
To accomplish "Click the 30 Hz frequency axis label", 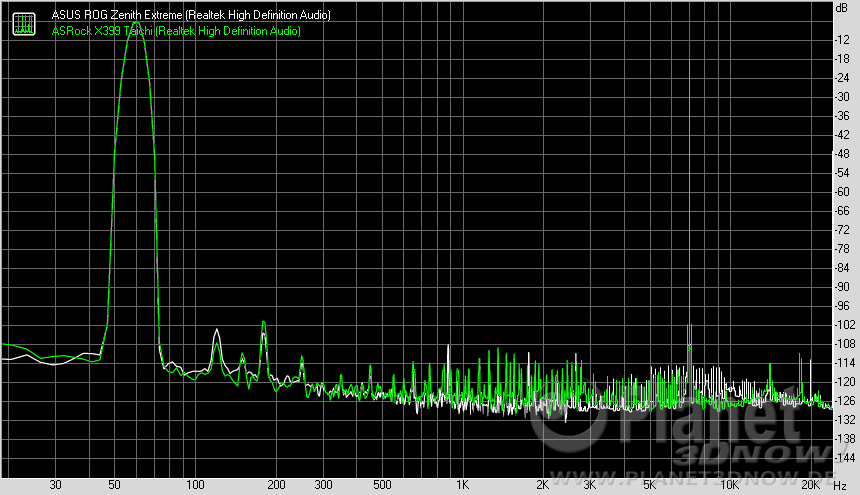I will coord(55,485).
